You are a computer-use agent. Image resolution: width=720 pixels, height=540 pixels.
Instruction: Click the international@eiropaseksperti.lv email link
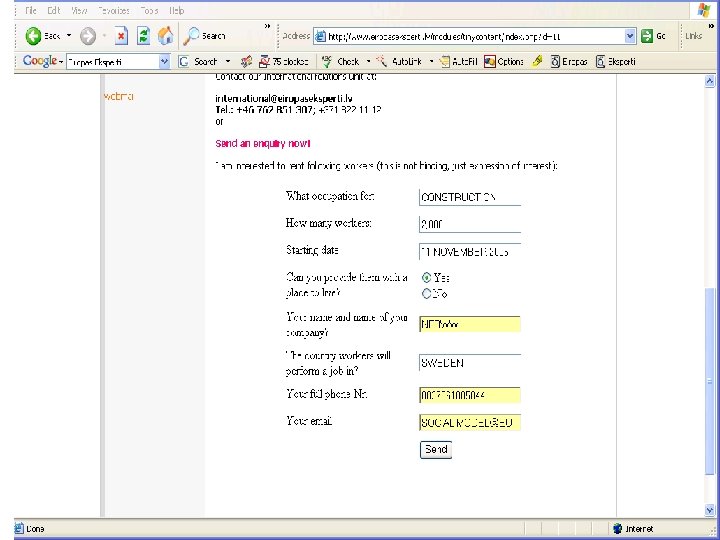point(284,98)
